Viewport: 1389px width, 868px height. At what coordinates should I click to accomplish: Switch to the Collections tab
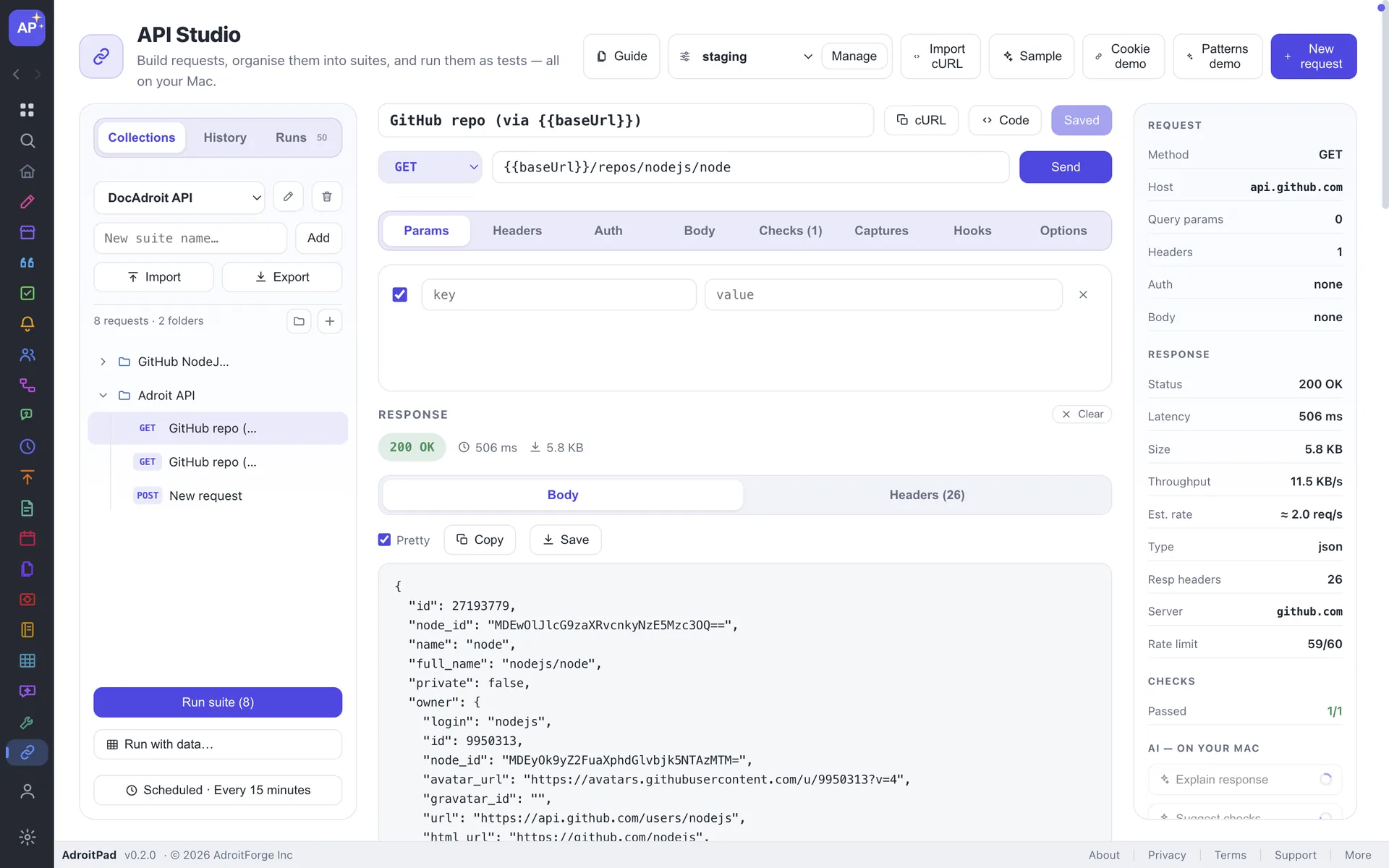141,137
